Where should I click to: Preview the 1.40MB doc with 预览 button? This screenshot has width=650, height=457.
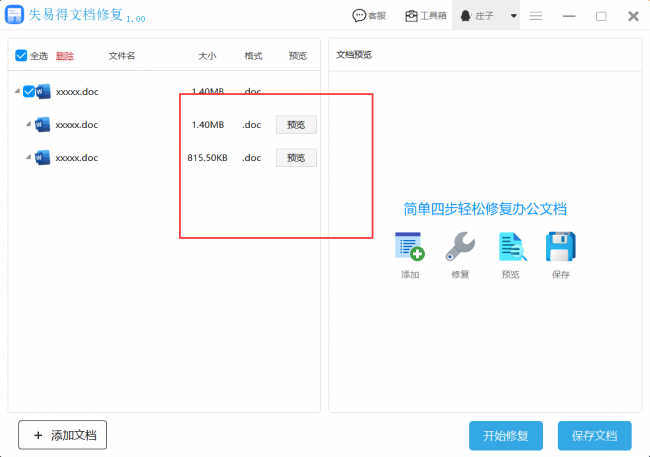point(296,125)
